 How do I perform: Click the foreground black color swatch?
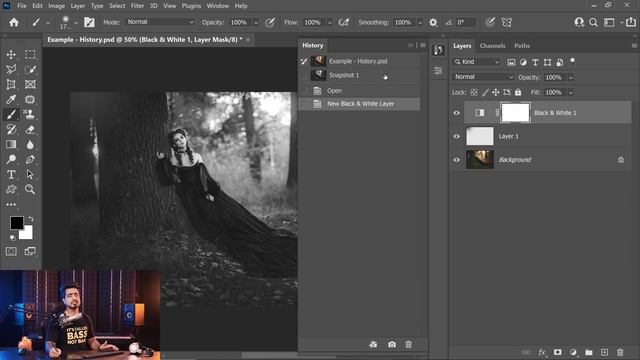tap(16, 222)
